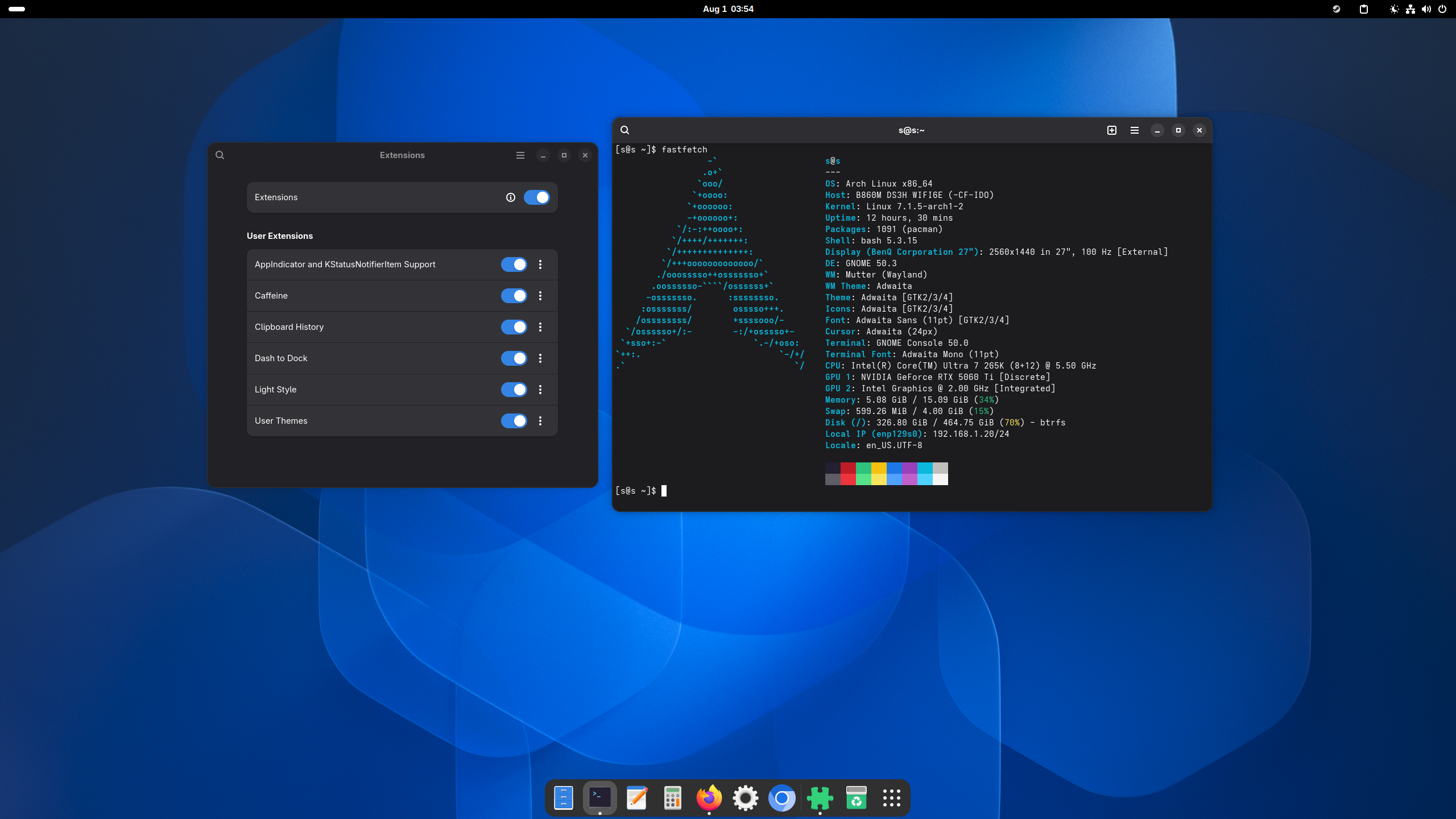Click the "Light Style" extension name
1456x819 pixels.
pos(276,390)
